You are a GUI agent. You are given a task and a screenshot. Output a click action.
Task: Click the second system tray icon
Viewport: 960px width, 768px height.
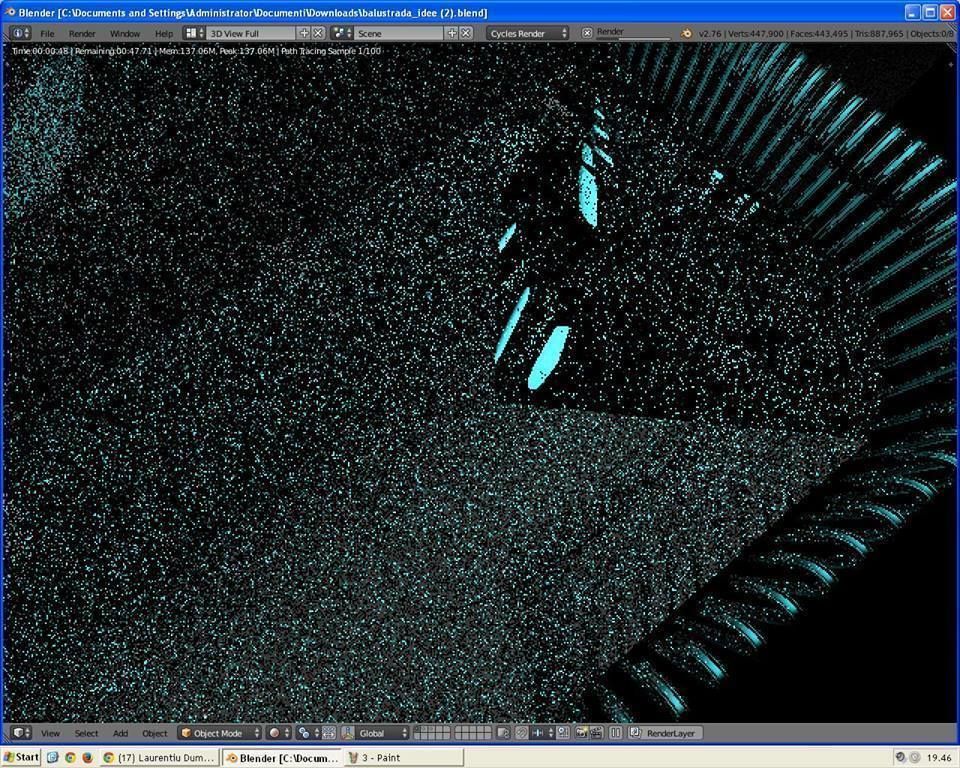tap(914, 758)
